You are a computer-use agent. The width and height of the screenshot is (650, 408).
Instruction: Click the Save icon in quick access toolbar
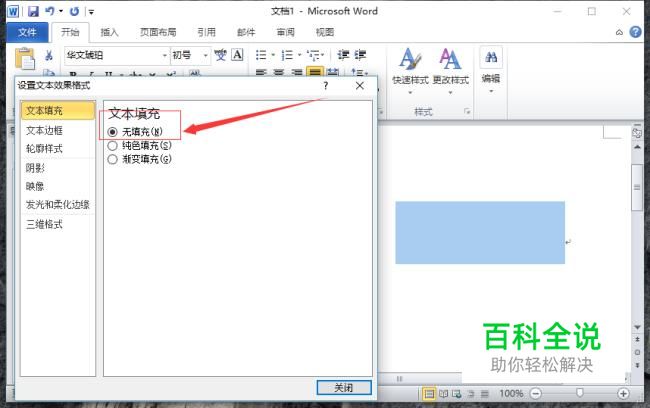pos(33,11)
